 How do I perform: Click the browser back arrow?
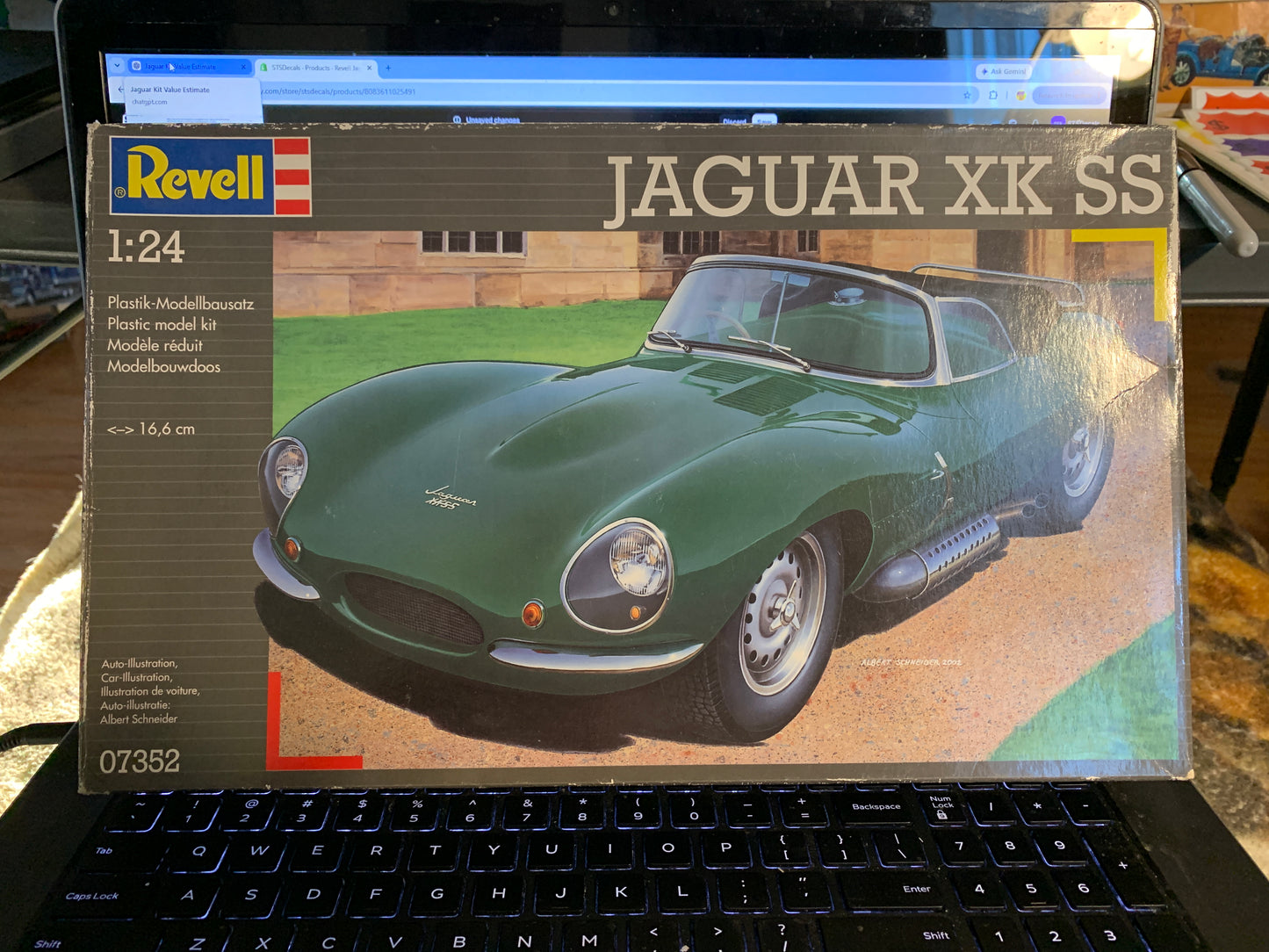tap(119, 90)
